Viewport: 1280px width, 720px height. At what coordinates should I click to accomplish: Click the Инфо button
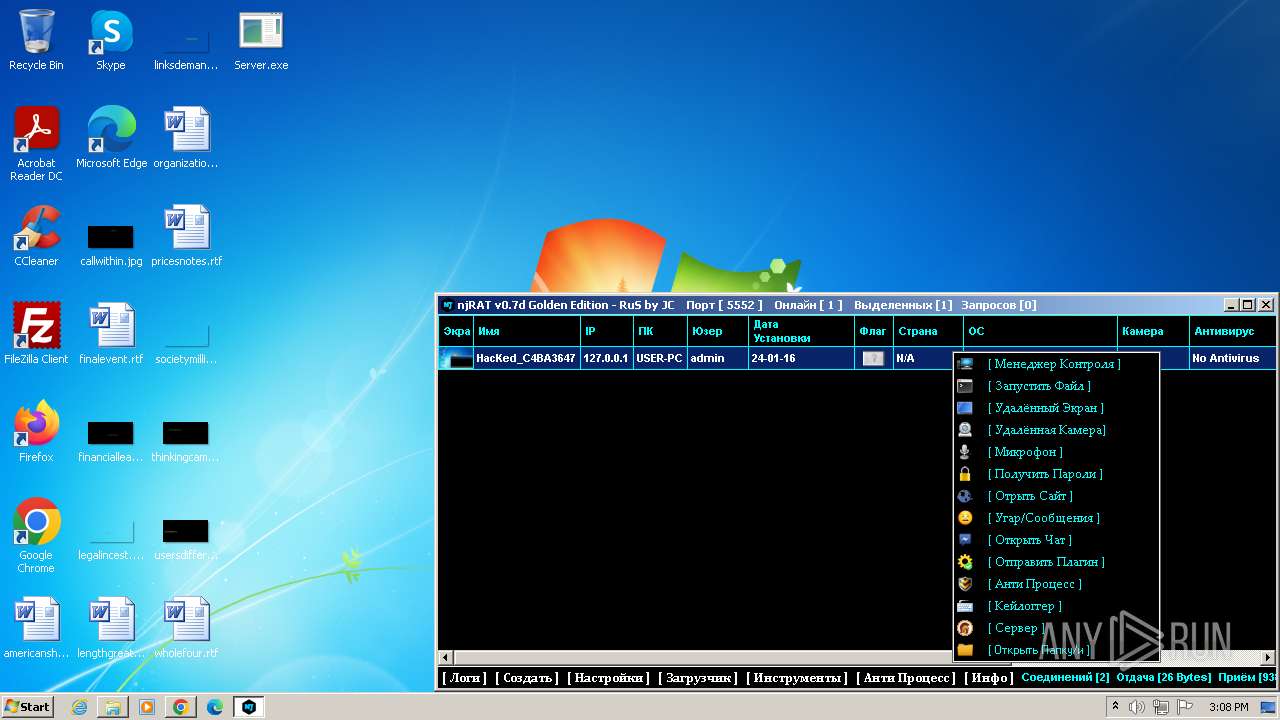989,678
